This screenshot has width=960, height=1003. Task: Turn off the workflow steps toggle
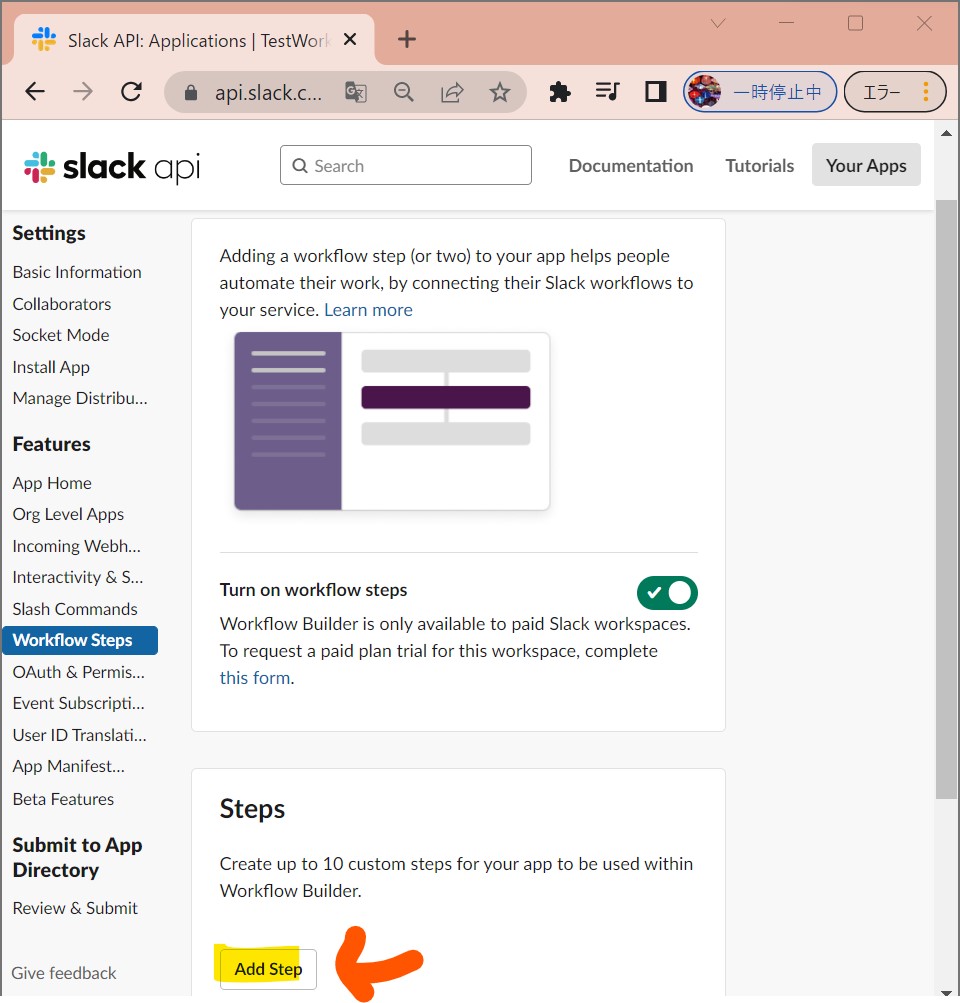667,593
